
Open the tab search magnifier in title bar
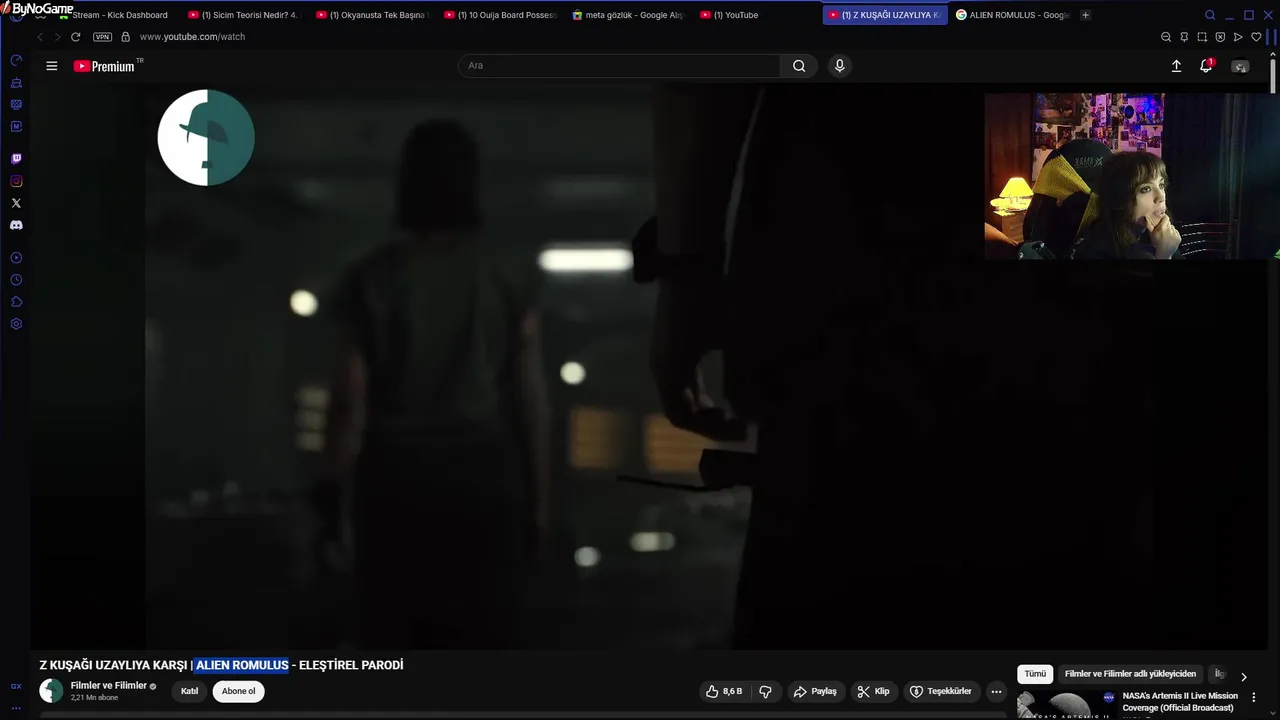[1210, 15]
